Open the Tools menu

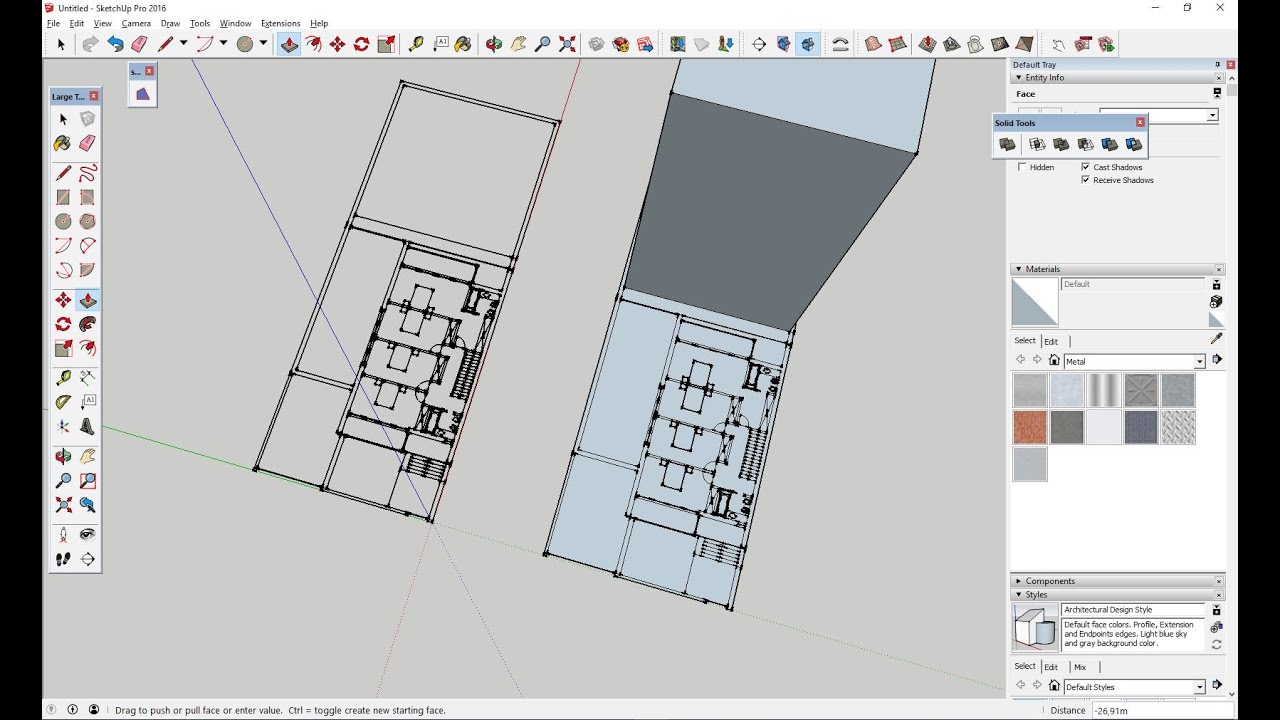[x=200, y=23]
